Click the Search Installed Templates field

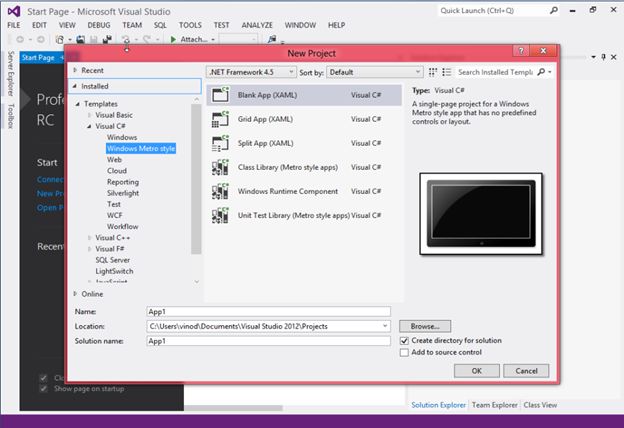tap(495, 72)
